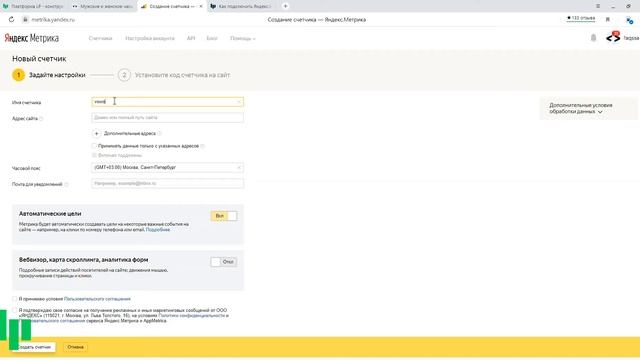This screenshot has height=360, width=640.
Task: Click step 1 circle Задайте настройки
Action: pos(18,75)
